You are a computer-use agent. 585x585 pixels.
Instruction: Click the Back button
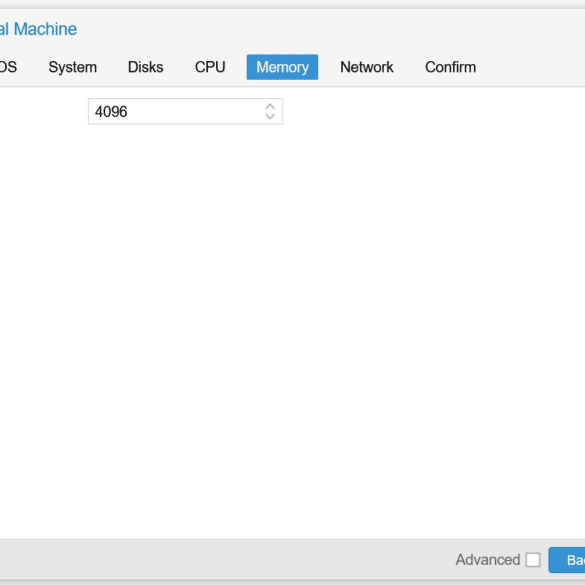567,560
